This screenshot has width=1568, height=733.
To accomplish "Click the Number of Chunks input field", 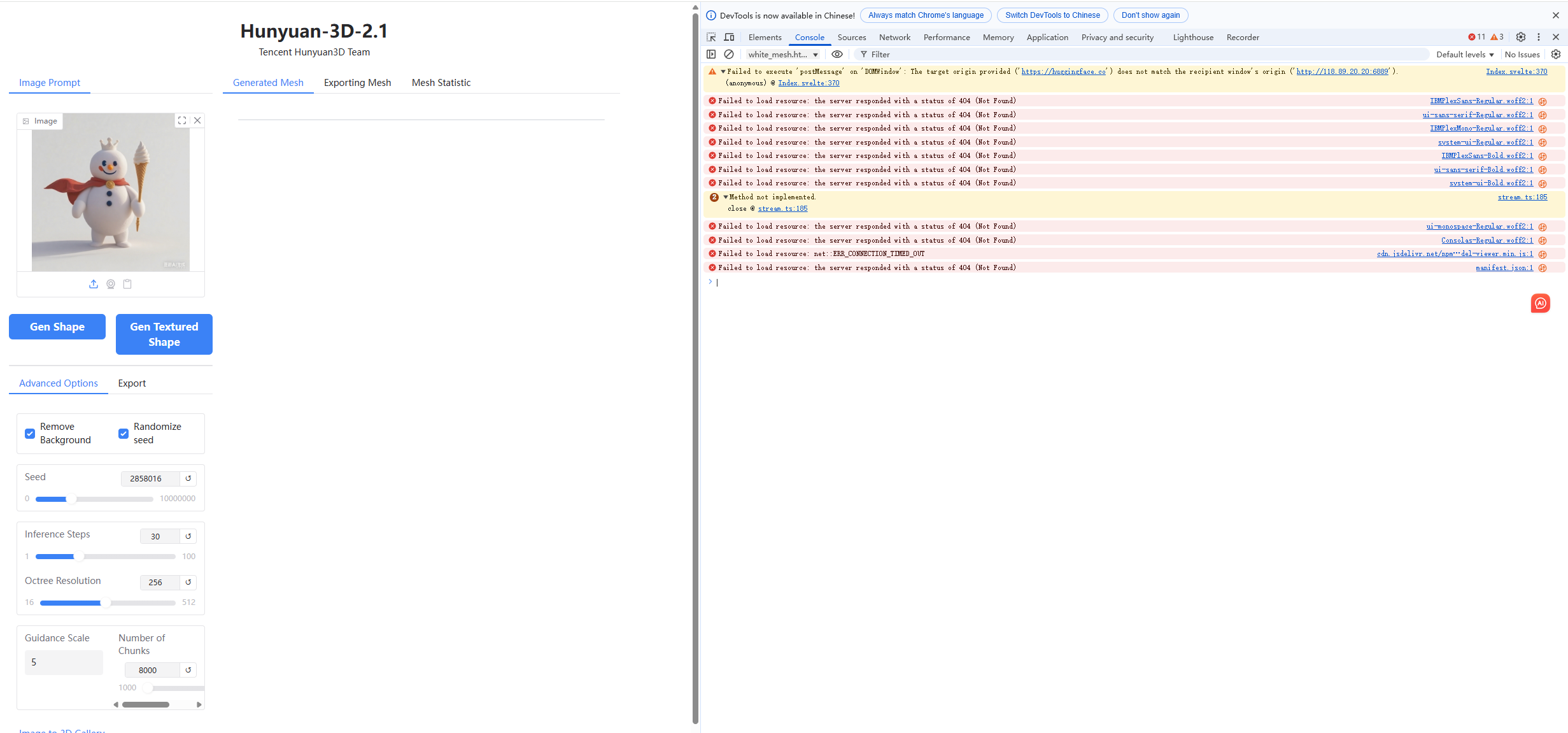I will [x=152, y=671].
